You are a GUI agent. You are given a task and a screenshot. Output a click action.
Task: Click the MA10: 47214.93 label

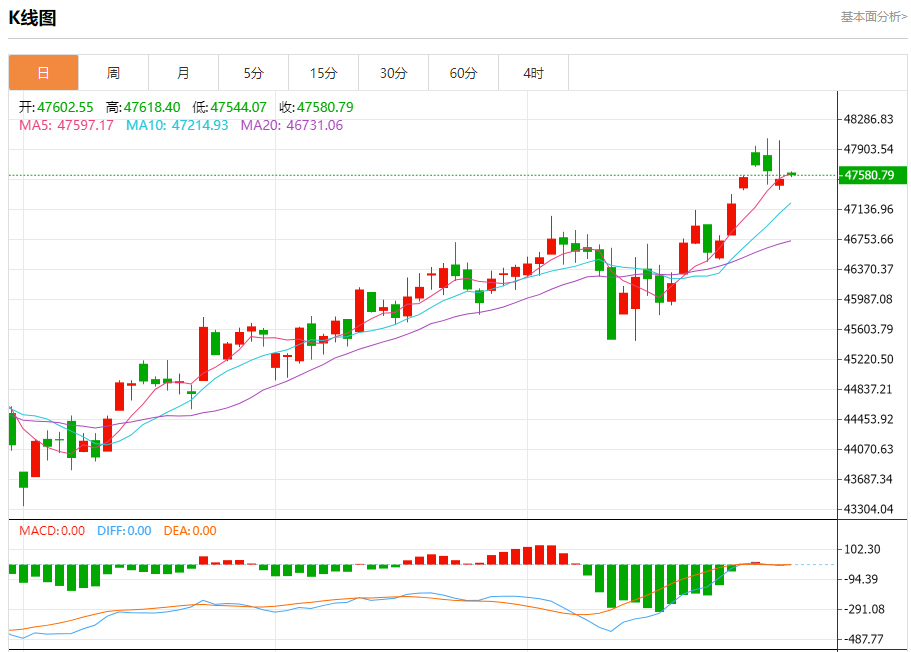point(177,125)
